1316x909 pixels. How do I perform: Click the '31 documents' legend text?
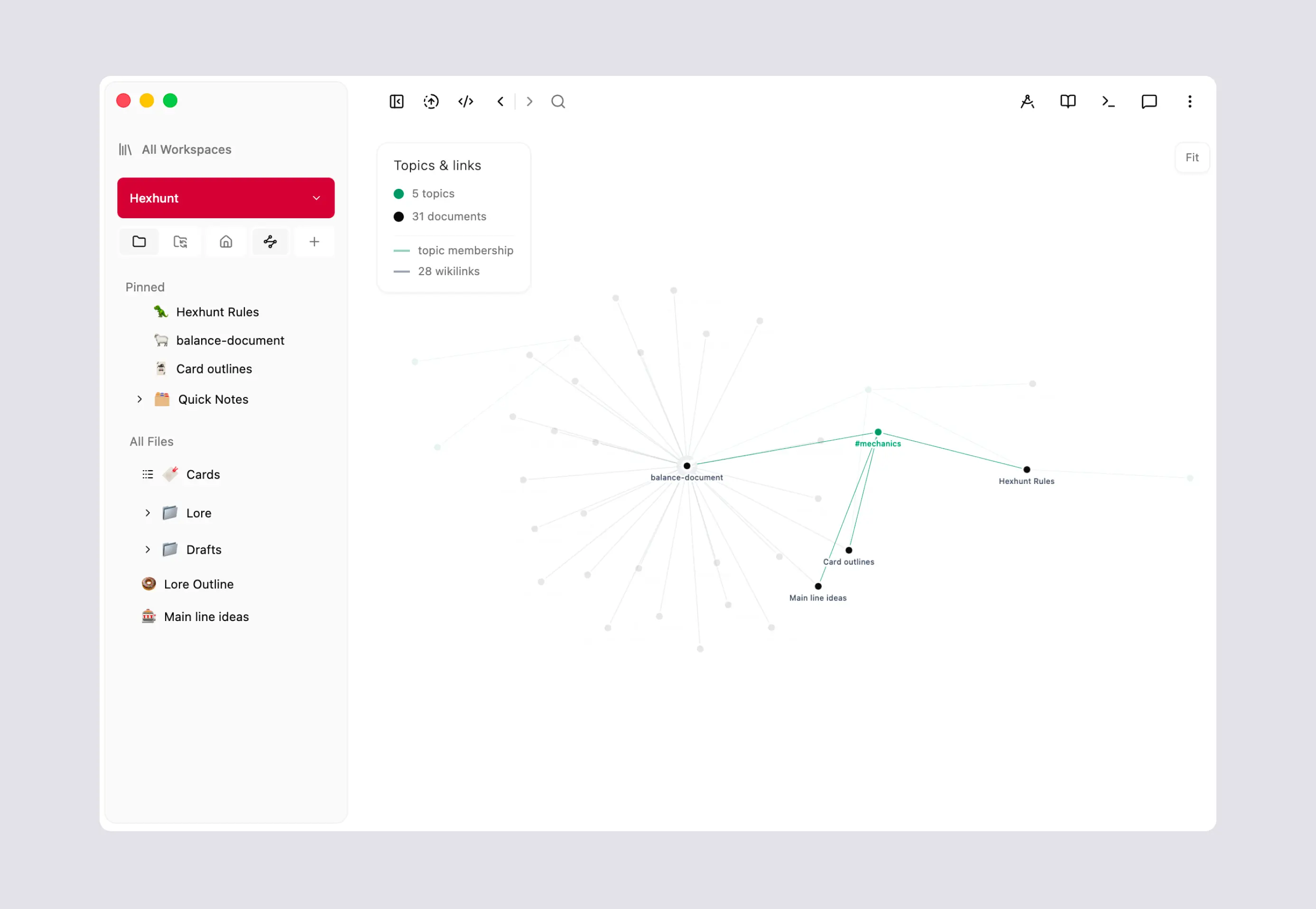pos(449,216)
